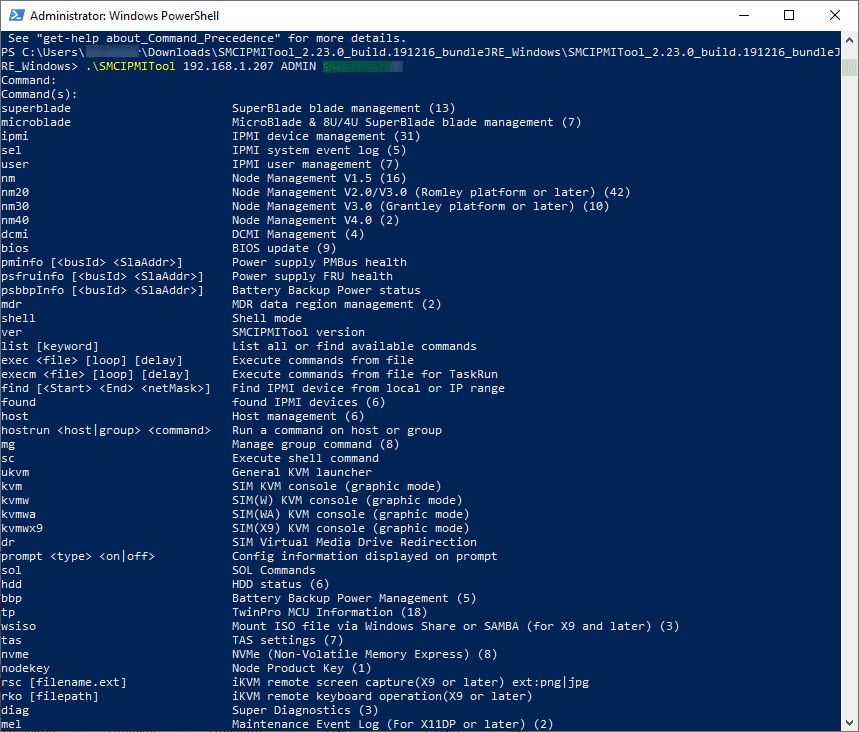
Task: Click 'Execute shell command' text
Action: point(305,458)
